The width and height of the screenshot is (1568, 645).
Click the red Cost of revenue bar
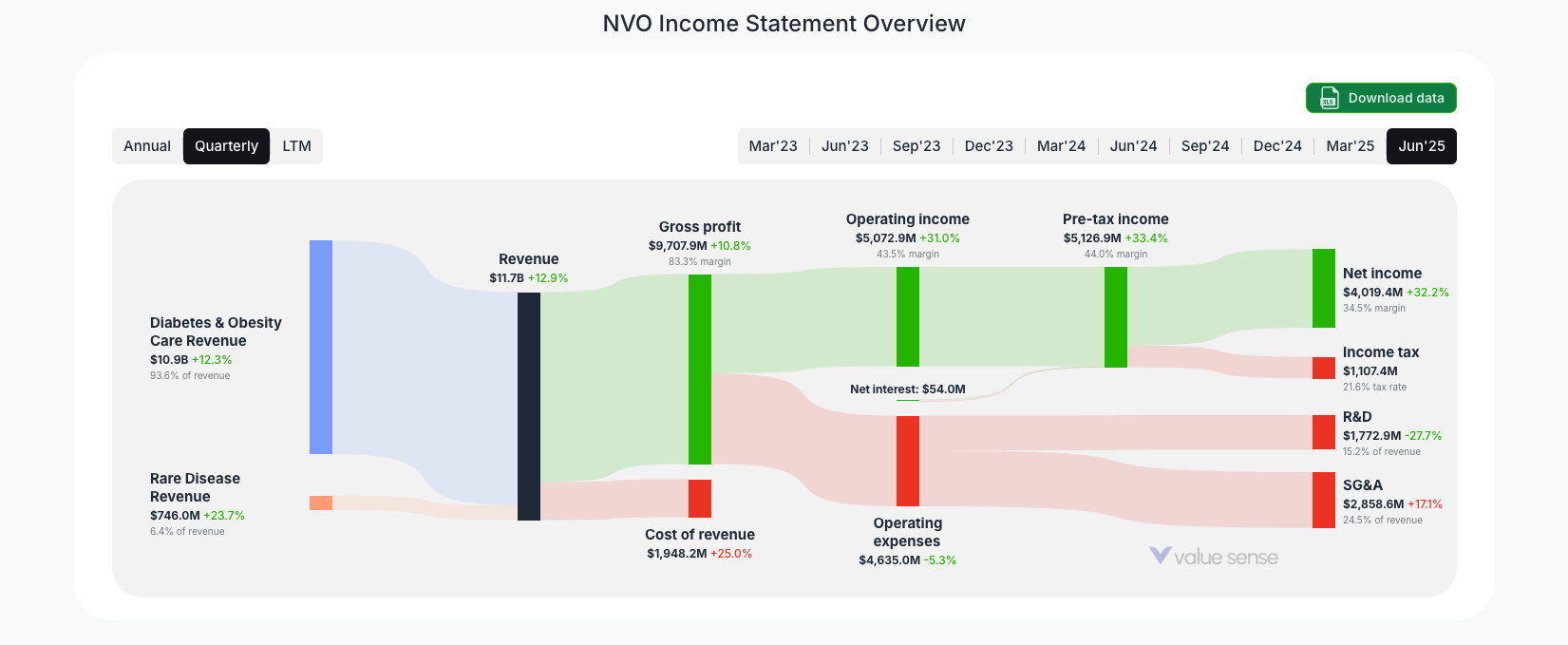(x=700, y=499)
